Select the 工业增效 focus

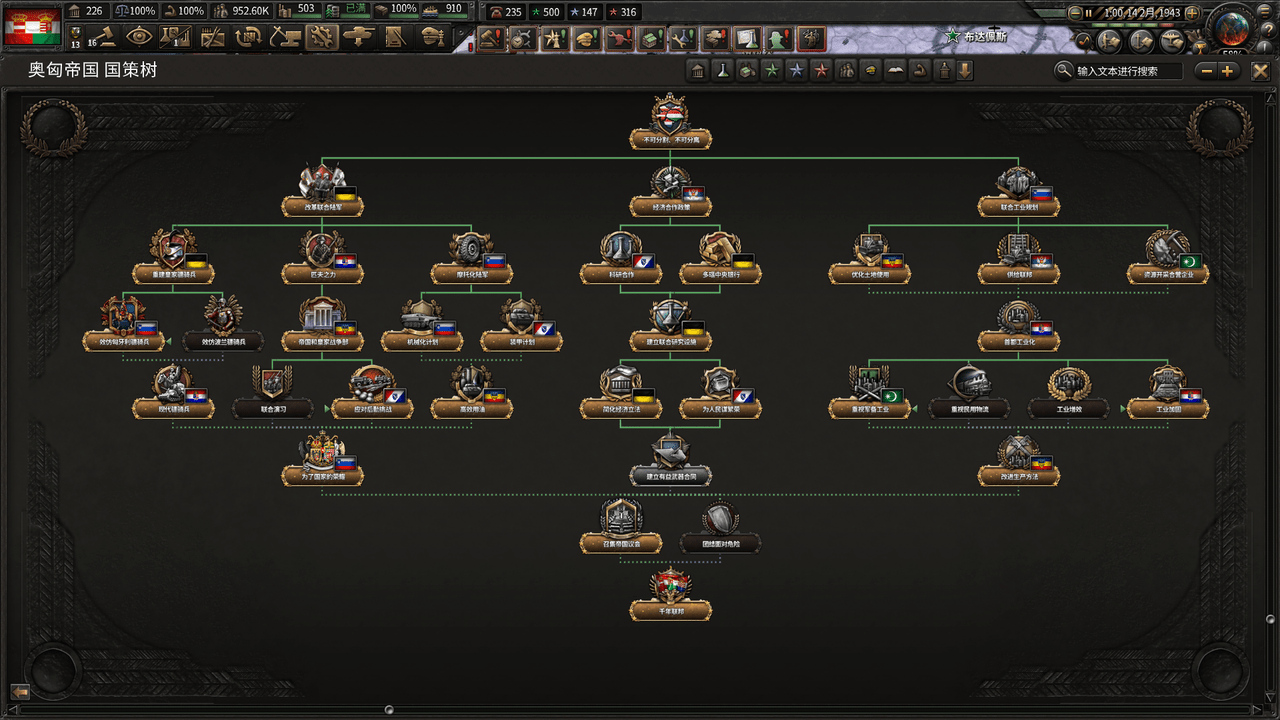pyautogui.click(x=1068, y=391)
